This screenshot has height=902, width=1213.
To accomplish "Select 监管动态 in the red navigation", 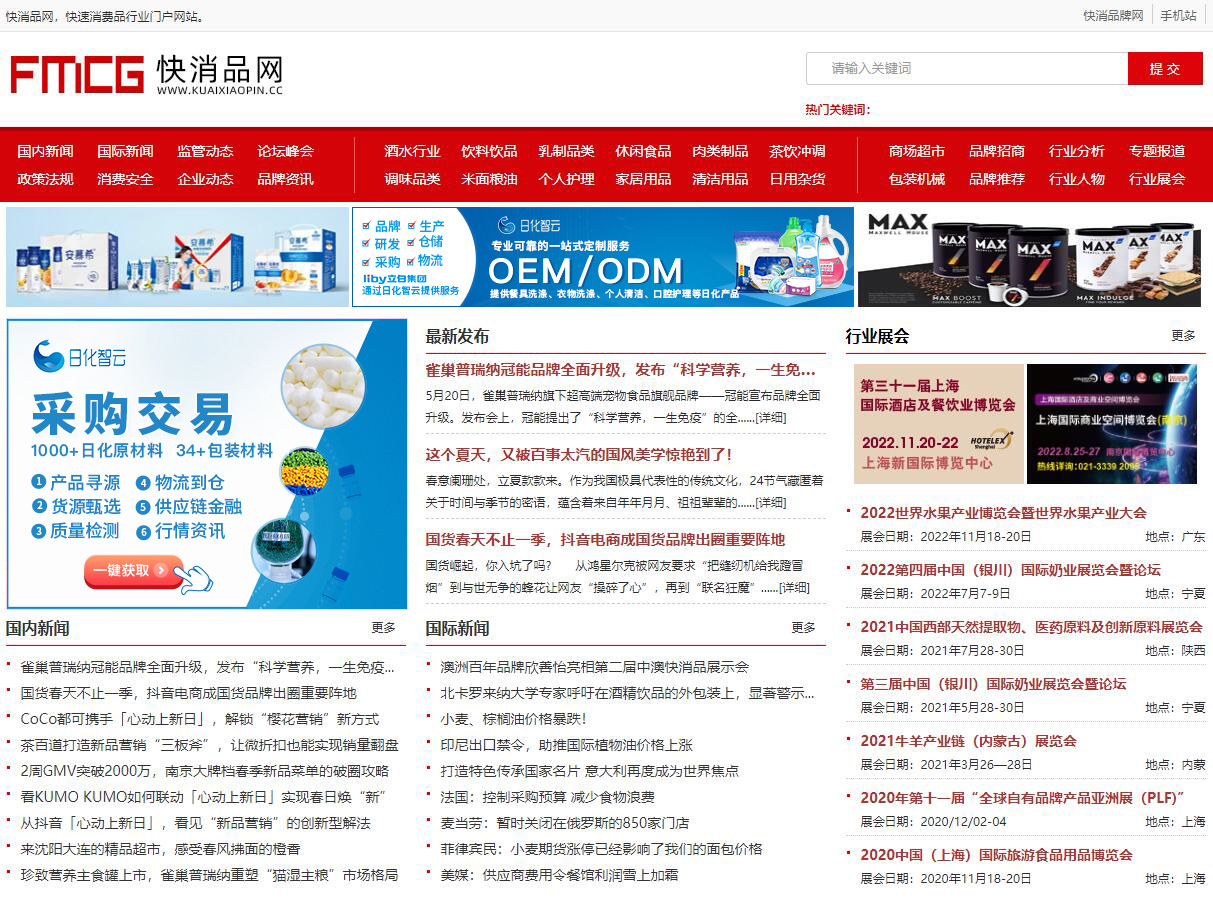I will click(205, 151).
